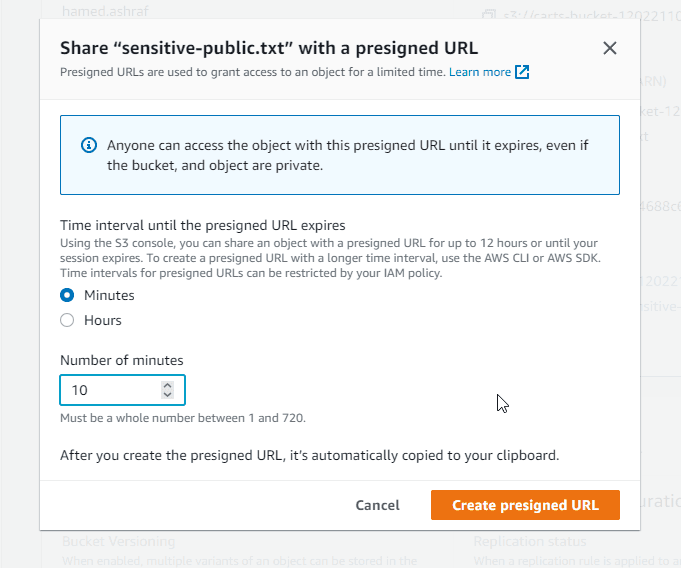Click the "Number of minutes" field label
681x568 pixels.
click(122, 360)
